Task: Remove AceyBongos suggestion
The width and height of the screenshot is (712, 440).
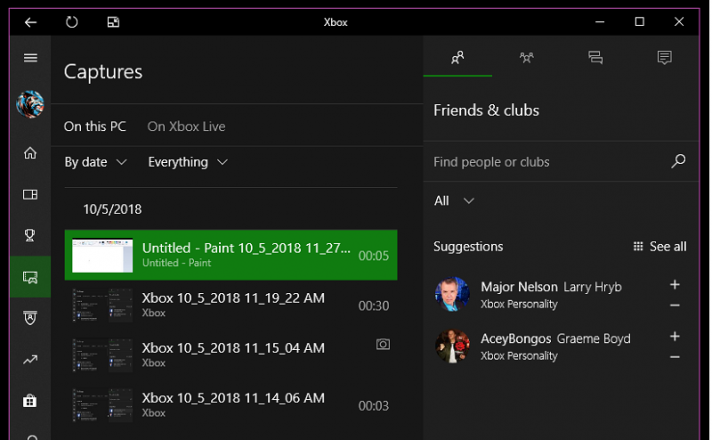Action: (x=675, y=357)
